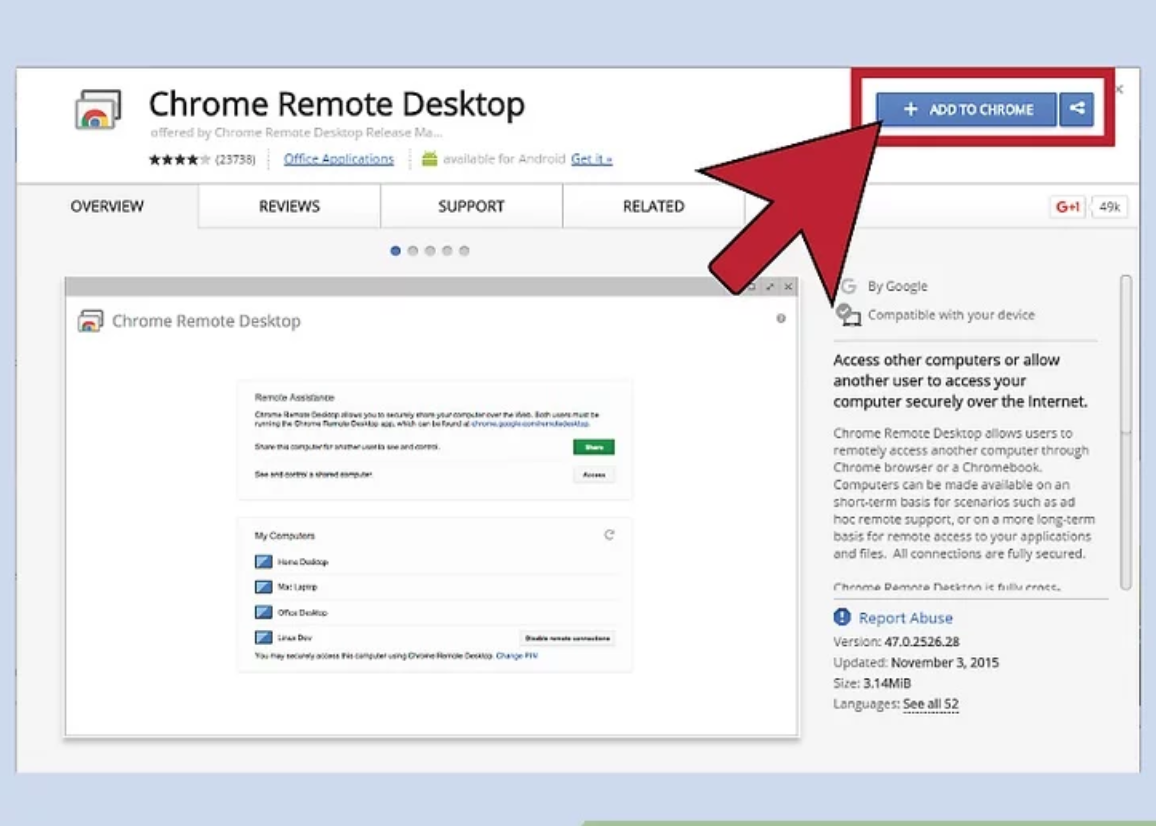Viewport: 1156px width, 826px height.
Task: Follow the Get it » link
Action: (591, 159)
